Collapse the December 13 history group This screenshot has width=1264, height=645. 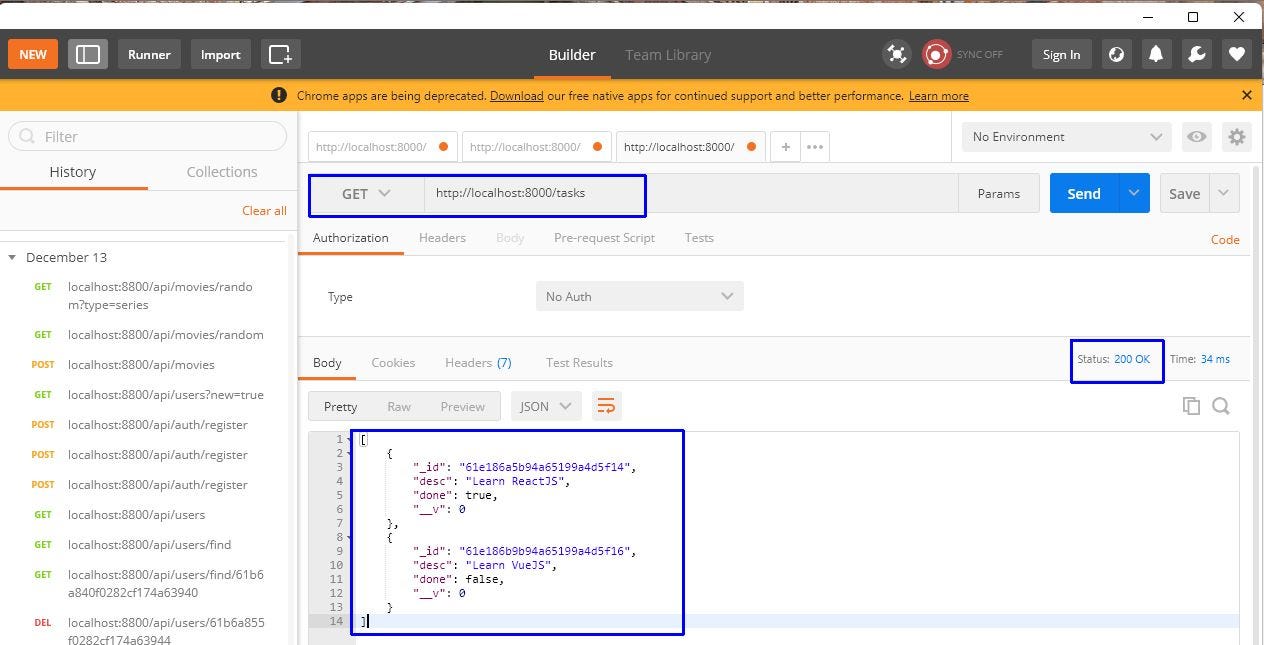click(12, 258)
